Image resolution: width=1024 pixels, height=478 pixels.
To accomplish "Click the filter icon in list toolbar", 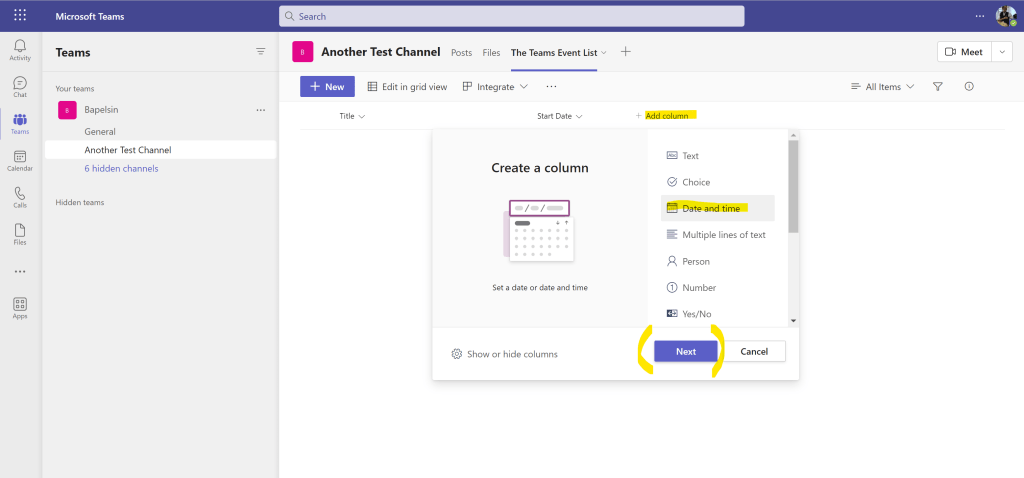I will coord(938,87).
